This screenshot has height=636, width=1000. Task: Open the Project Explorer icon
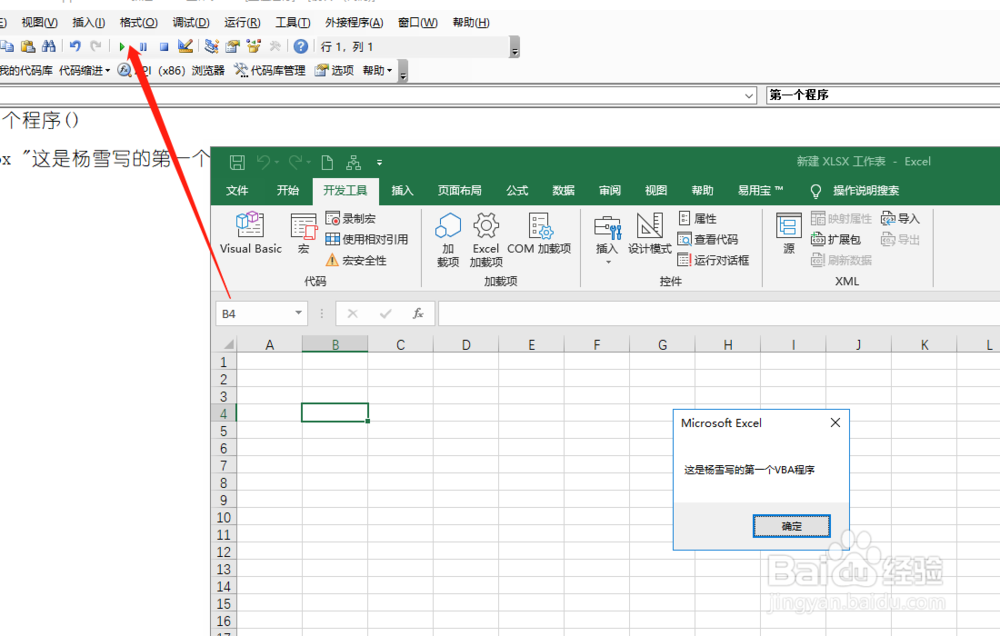pyautogui.click(x=212, y=46)
